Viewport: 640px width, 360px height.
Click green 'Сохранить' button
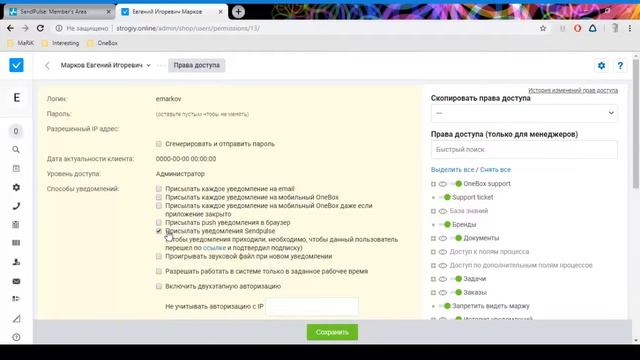(x=332, y=332)
